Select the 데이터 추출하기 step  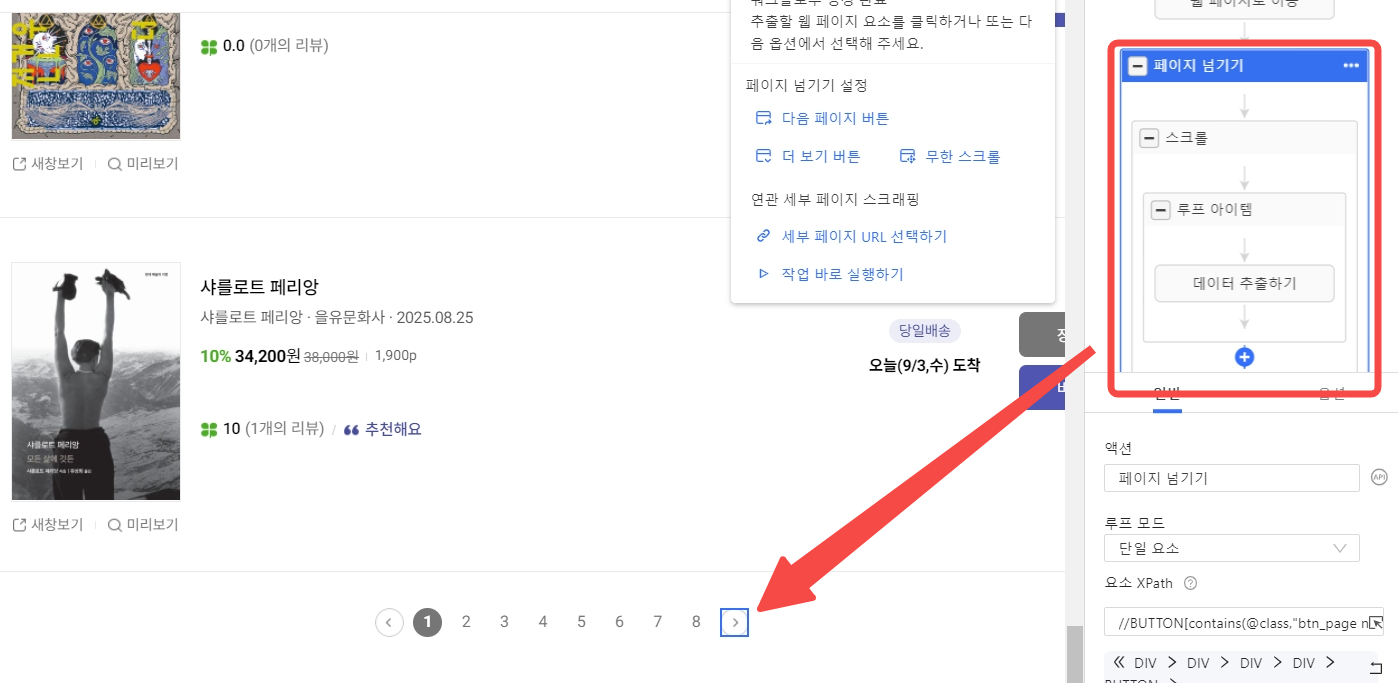coord(1245,283)
